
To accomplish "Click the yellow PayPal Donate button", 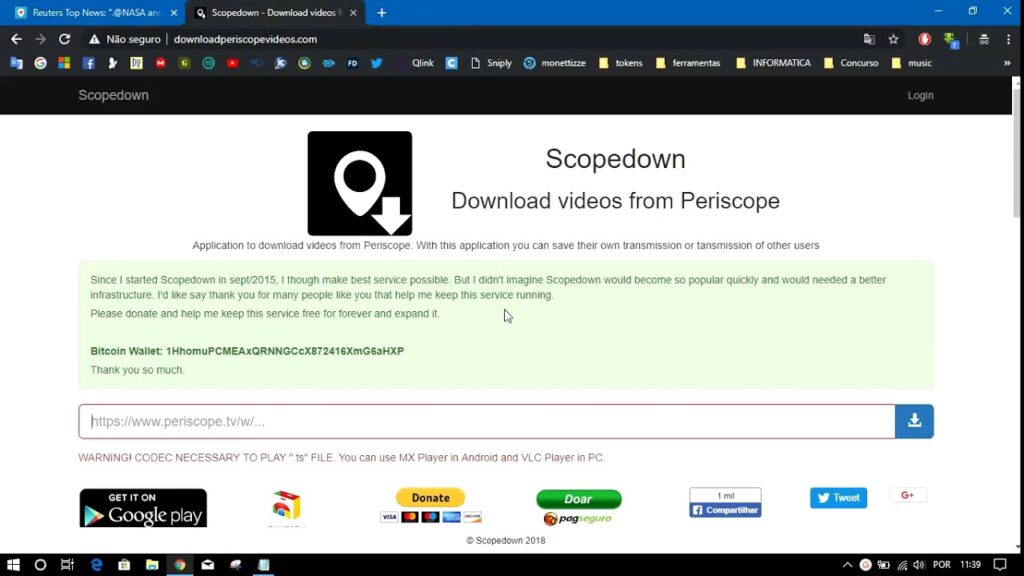I will [430, 498].
